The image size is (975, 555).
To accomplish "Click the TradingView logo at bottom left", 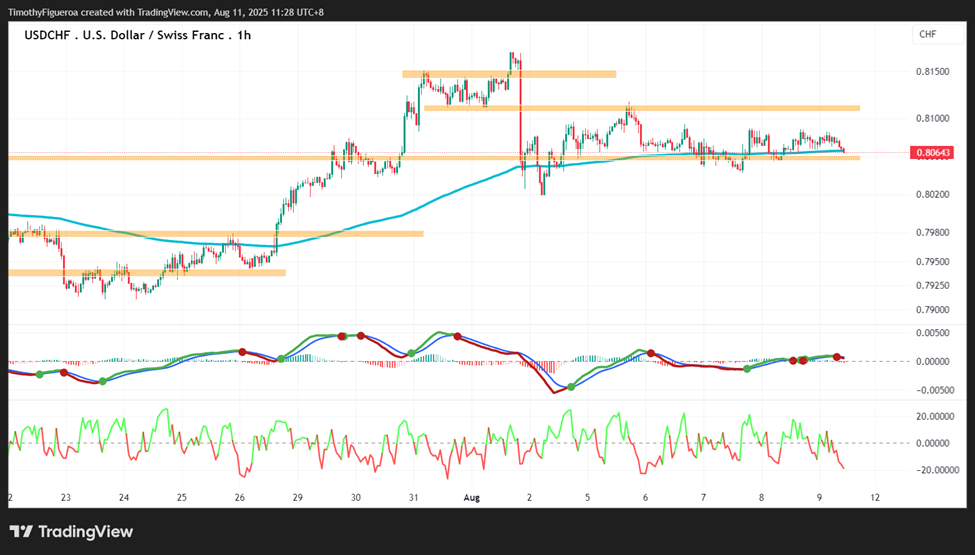I will pos(72,532).
